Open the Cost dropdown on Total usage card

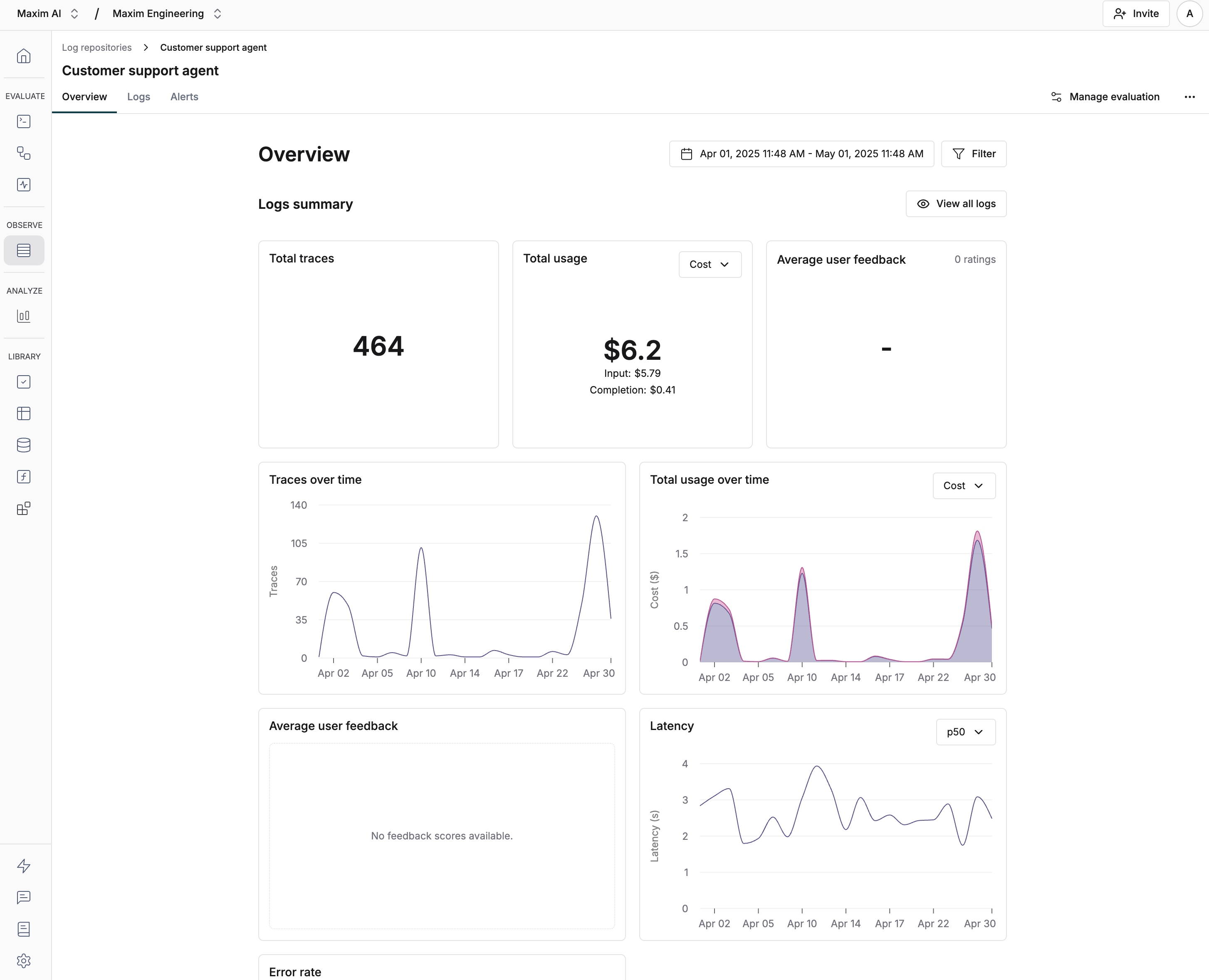(x=710, y=264)
